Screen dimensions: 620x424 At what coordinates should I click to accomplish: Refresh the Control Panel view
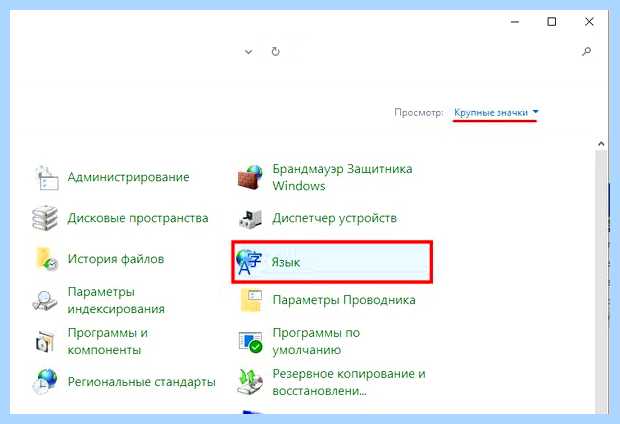click(x=276, y=51)
